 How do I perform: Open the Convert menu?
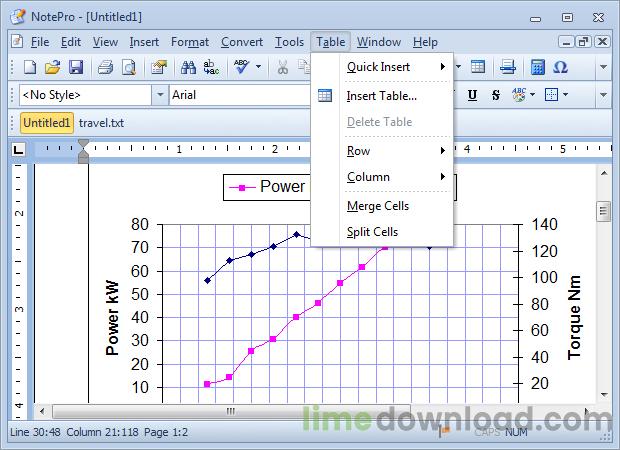click(242, 42)
